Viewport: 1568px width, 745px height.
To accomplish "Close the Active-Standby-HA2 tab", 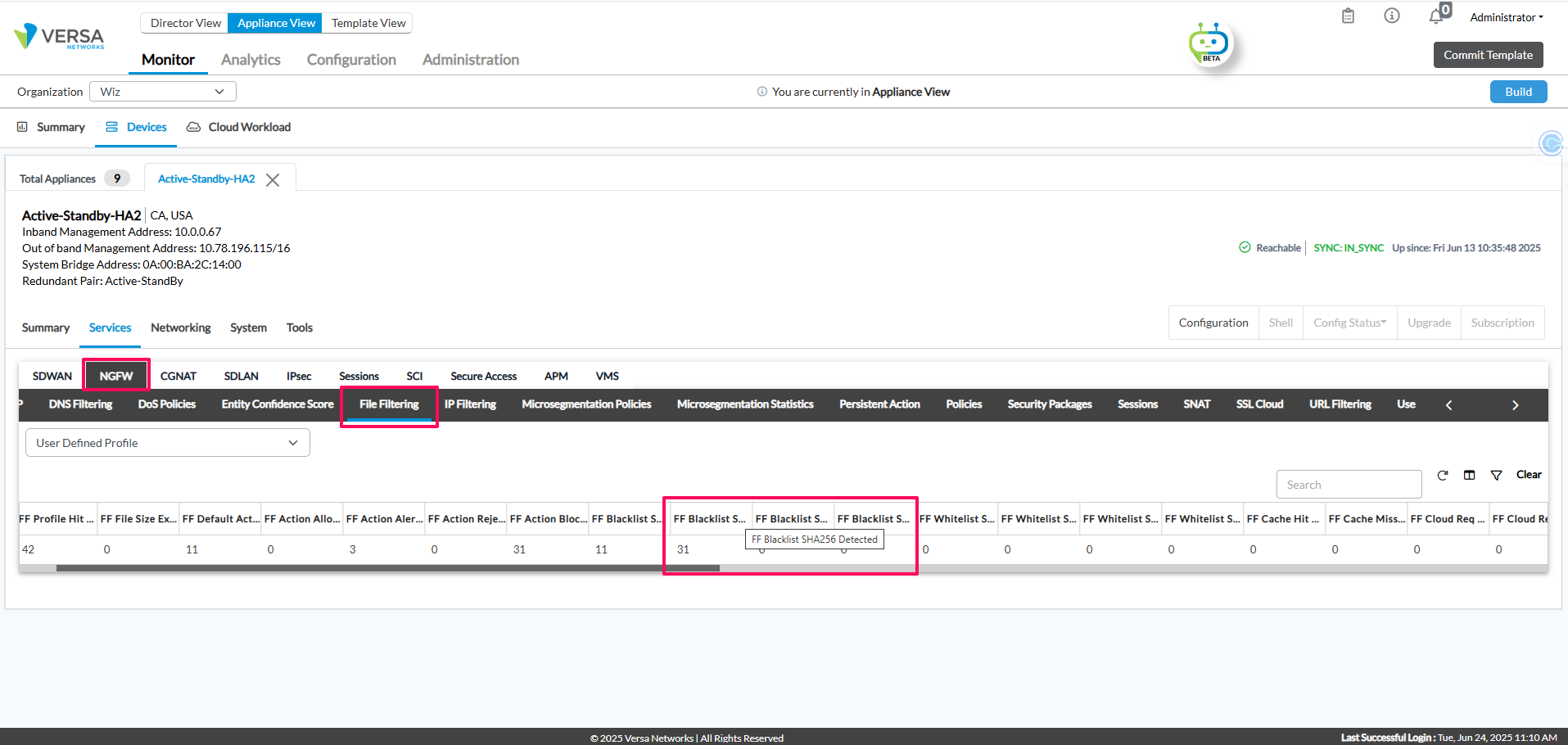I will [x=273, y=179].
